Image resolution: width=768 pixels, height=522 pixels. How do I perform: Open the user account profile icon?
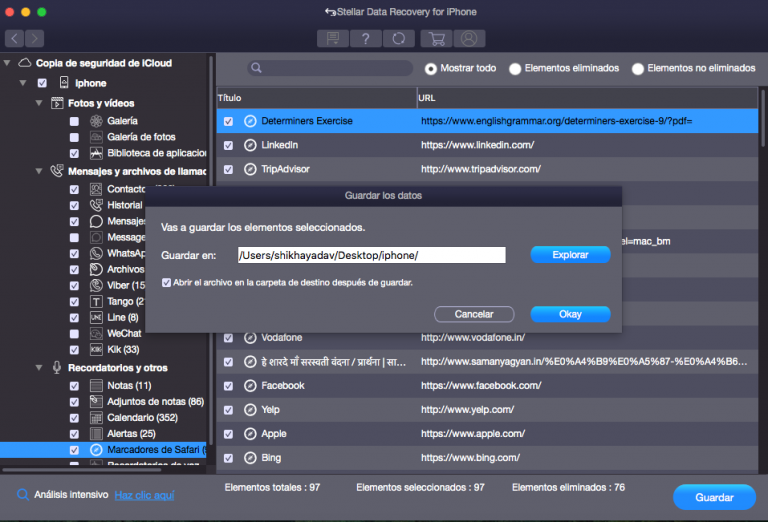469,38
